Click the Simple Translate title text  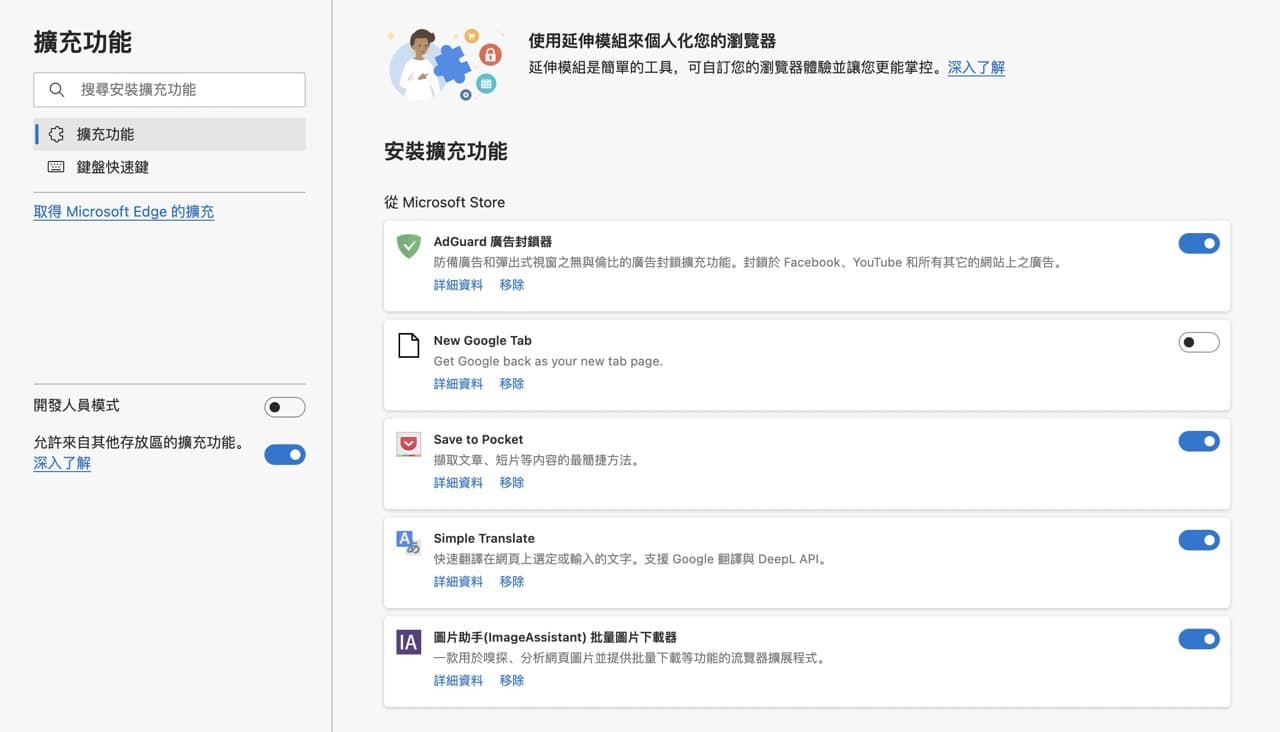click(x=484, y=539)
